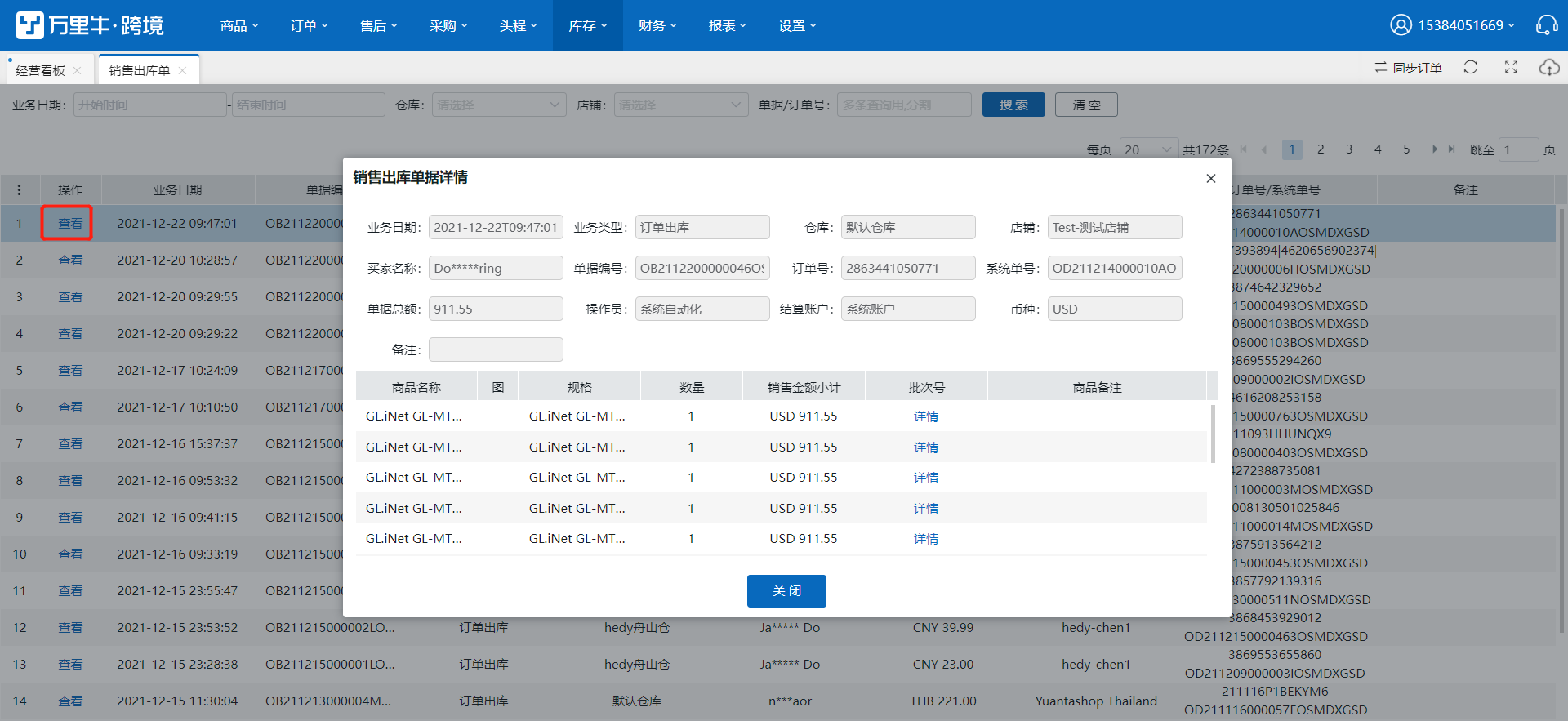Go to the first page arrow
This screenshot has height=721, width=1568.
click(x=1244, y=149)
